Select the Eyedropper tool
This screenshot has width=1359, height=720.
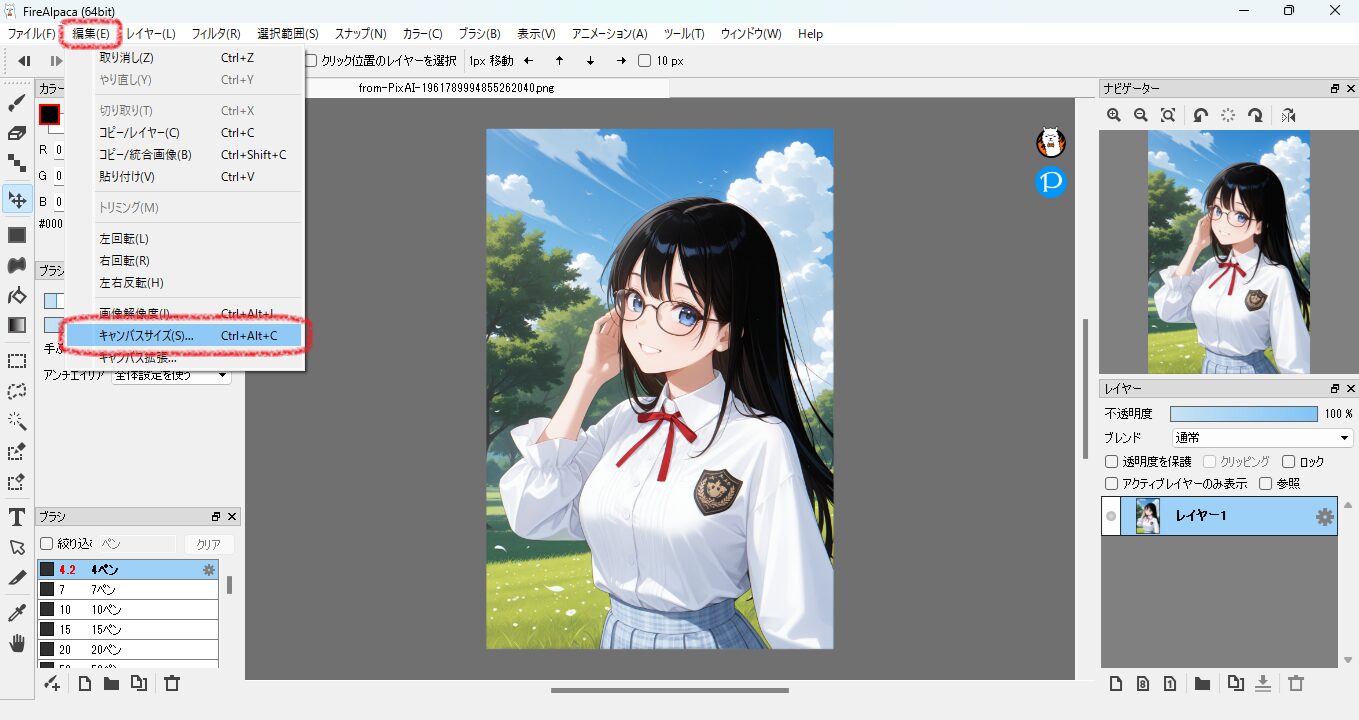[17, 612]
